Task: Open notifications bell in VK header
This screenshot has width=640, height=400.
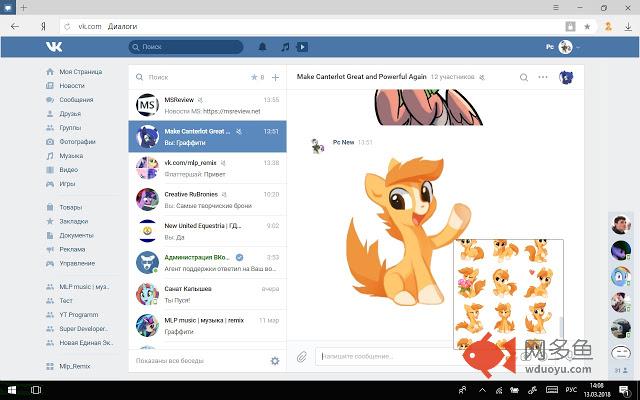Action: click(x=262, y=47)
